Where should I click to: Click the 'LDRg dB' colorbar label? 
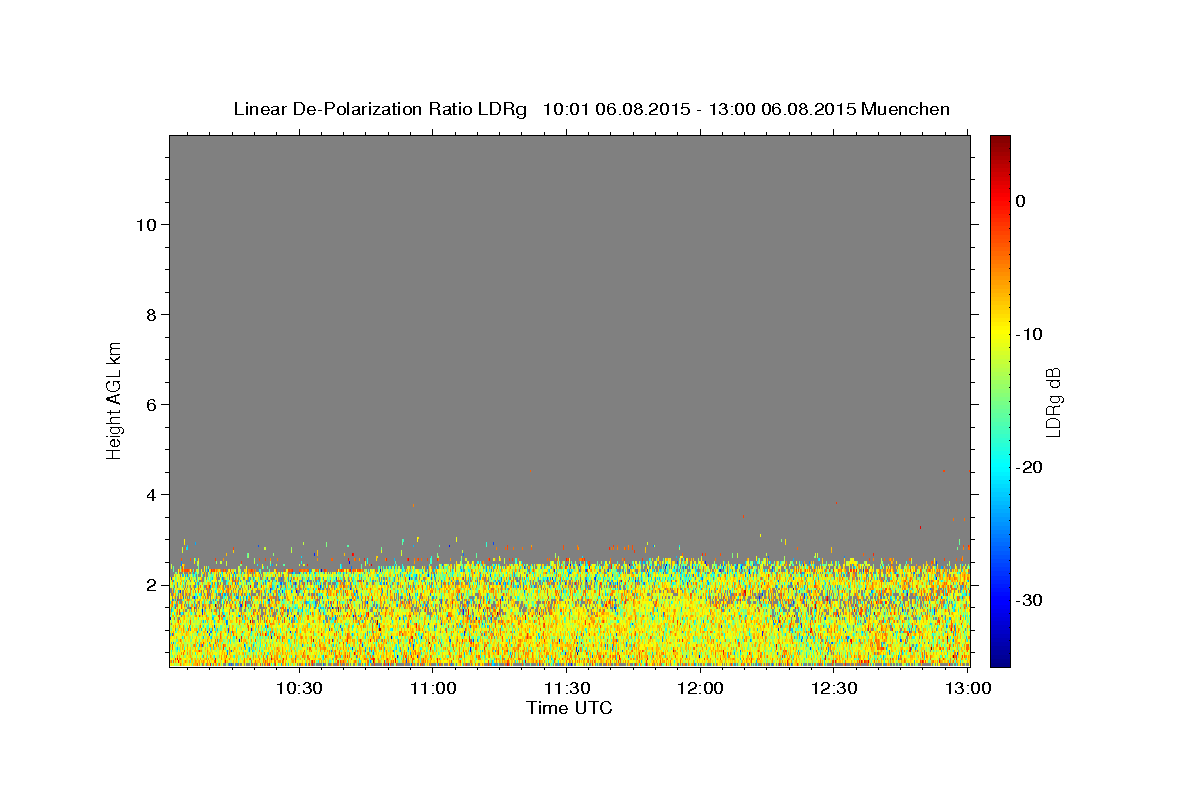1053,401
